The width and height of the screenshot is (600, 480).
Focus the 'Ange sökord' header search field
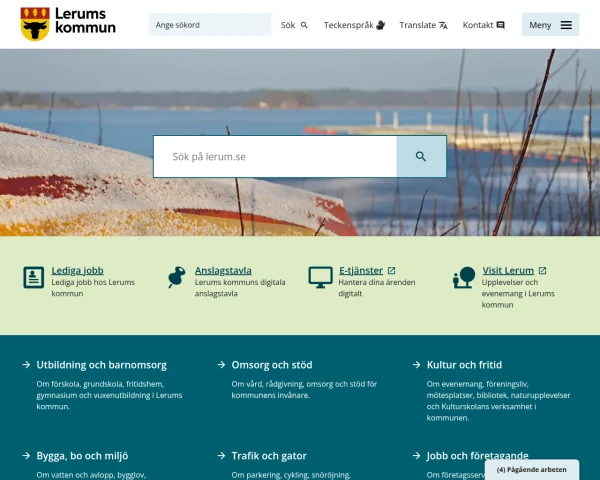(210, 24)
